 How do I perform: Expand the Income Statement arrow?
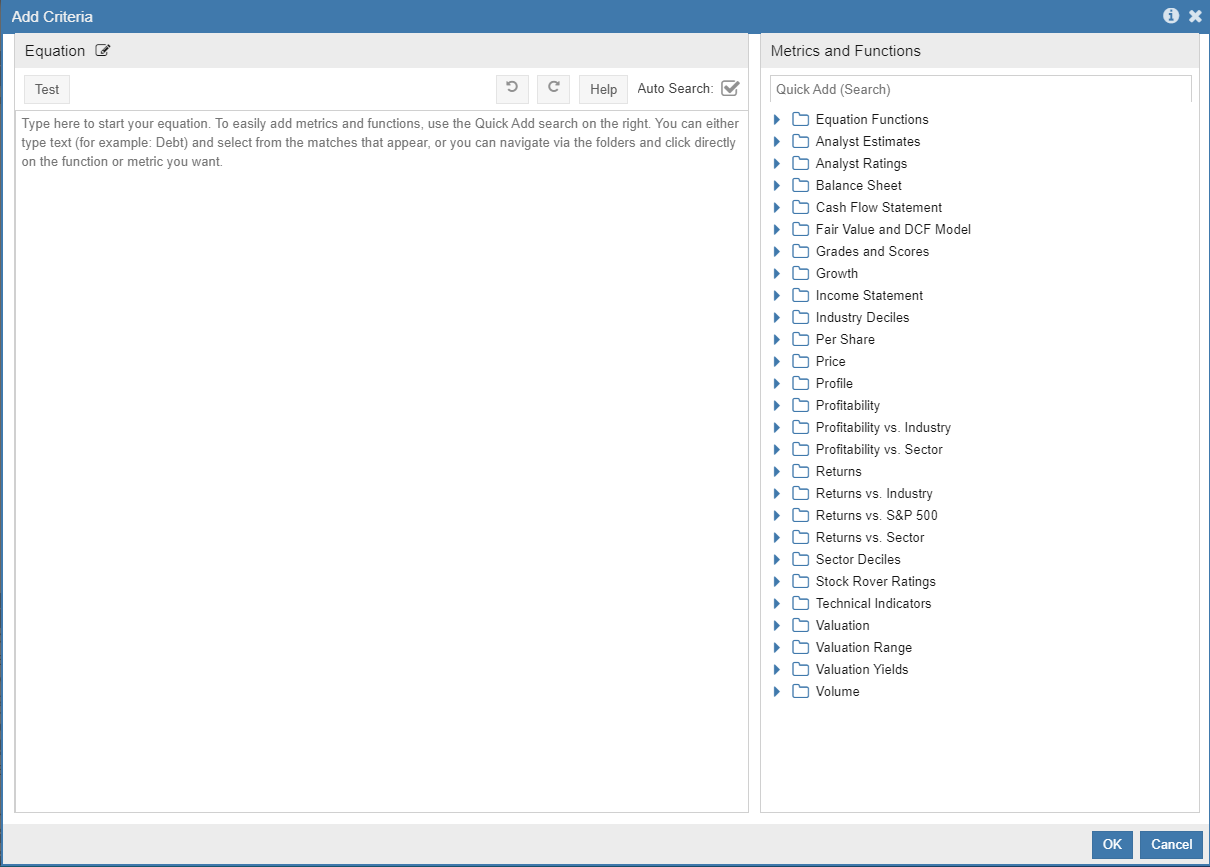pyautogui.click(x=777, y=295)
